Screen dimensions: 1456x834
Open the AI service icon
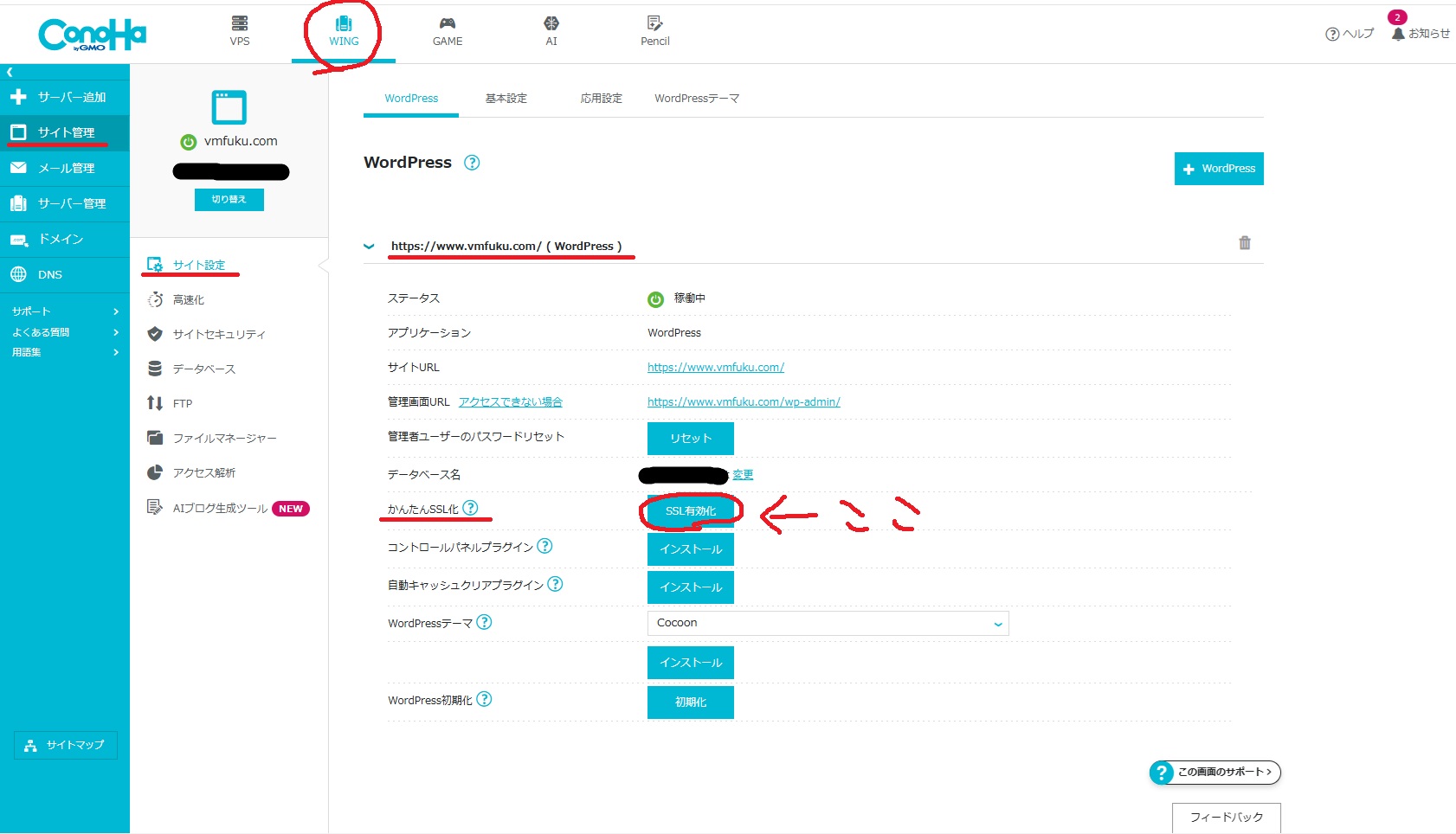point(551,23)
